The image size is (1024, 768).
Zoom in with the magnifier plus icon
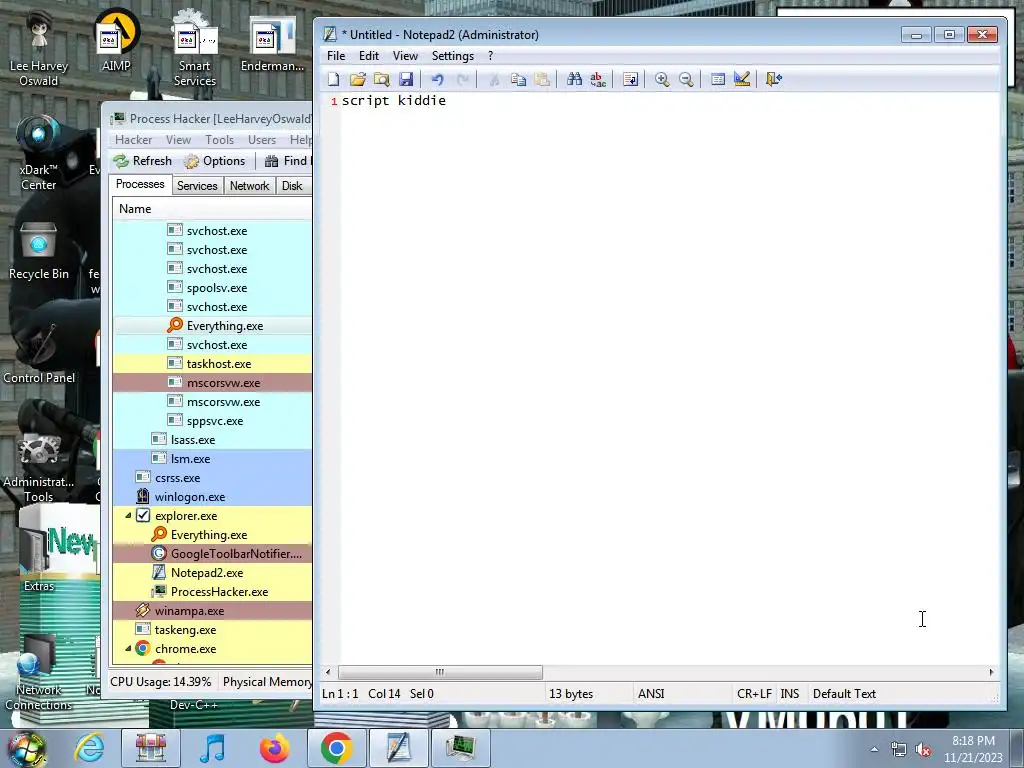pyautogui.click(x=662, y=80)
